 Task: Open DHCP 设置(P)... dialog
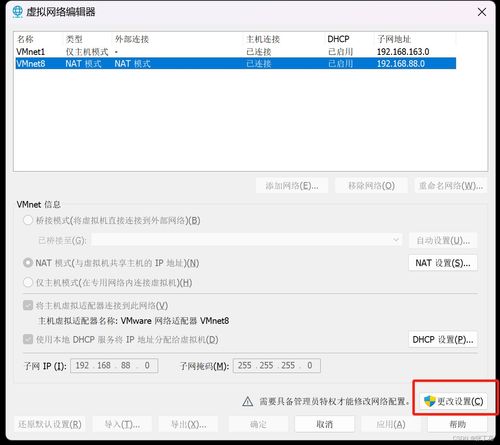[x=443, y=340]
